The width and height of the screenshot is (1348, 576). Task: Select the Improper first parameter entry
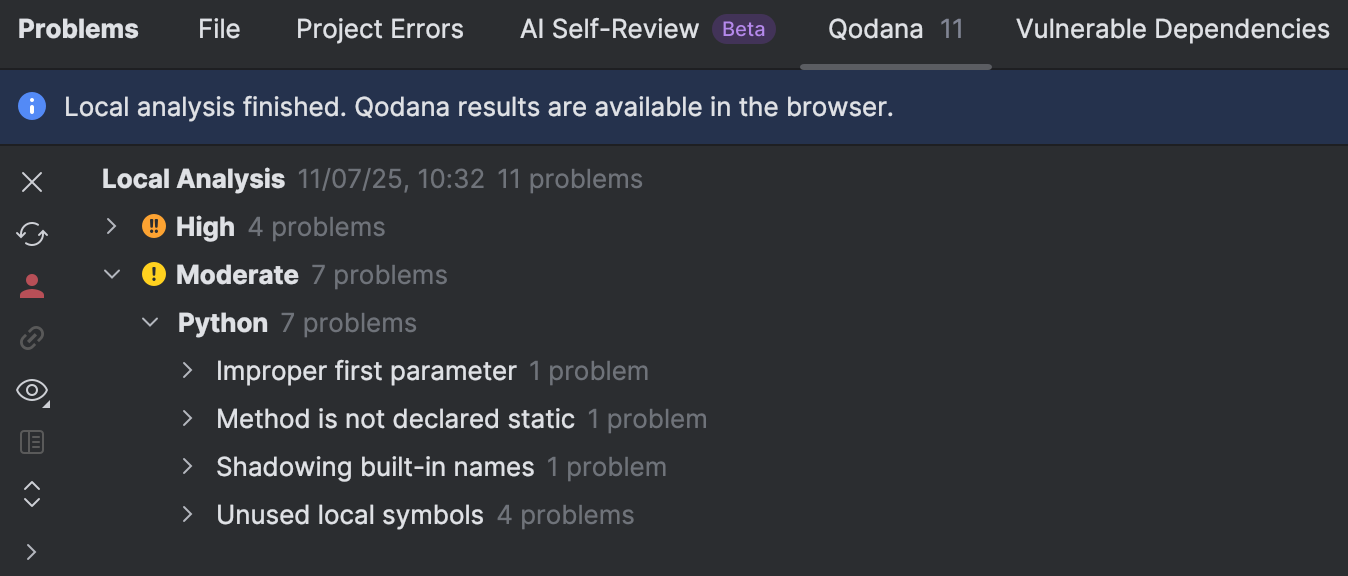pos(366,370)
